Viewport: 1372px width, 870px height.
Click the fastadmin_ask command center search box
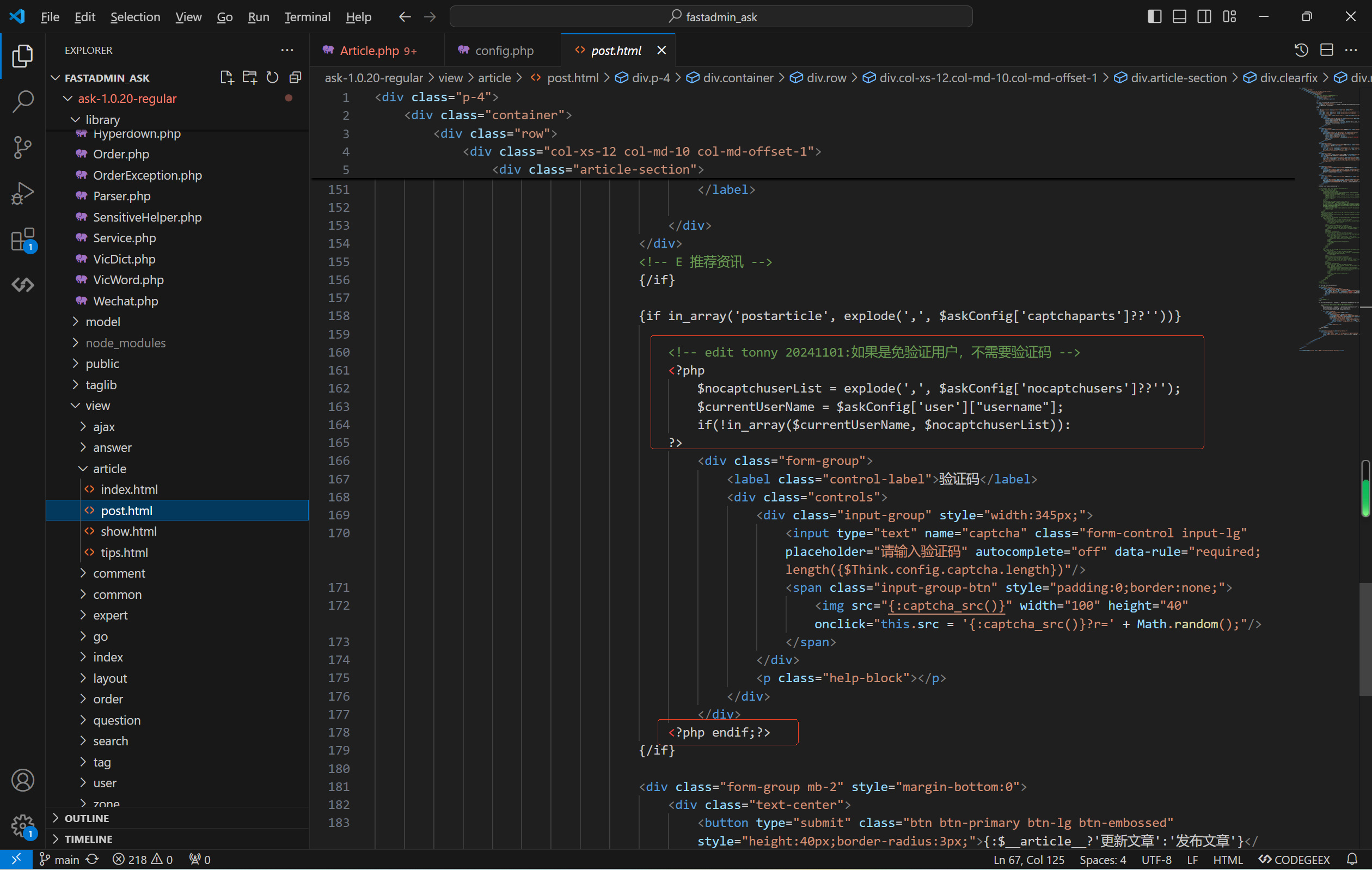[x=710, y=17]
